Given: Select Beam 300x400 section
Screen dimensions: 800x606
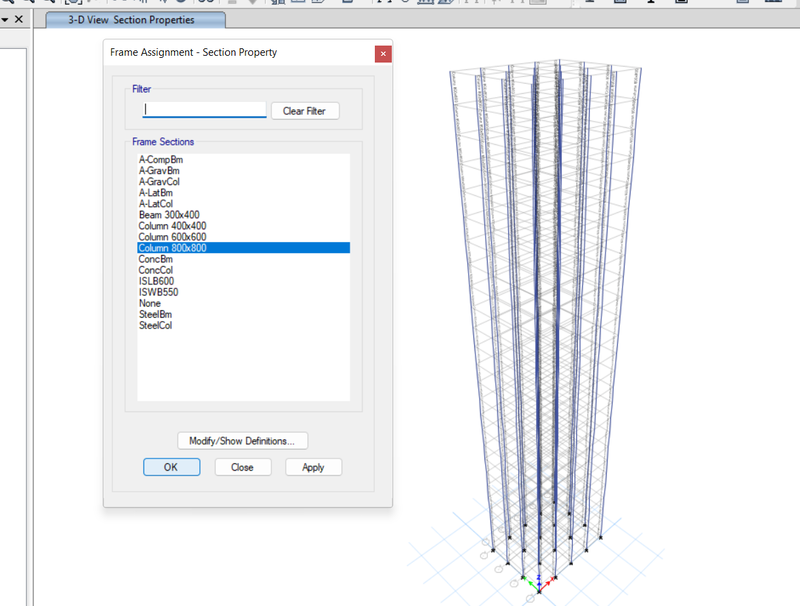Looking at the screenshot, I should click(x=243, y=215).
